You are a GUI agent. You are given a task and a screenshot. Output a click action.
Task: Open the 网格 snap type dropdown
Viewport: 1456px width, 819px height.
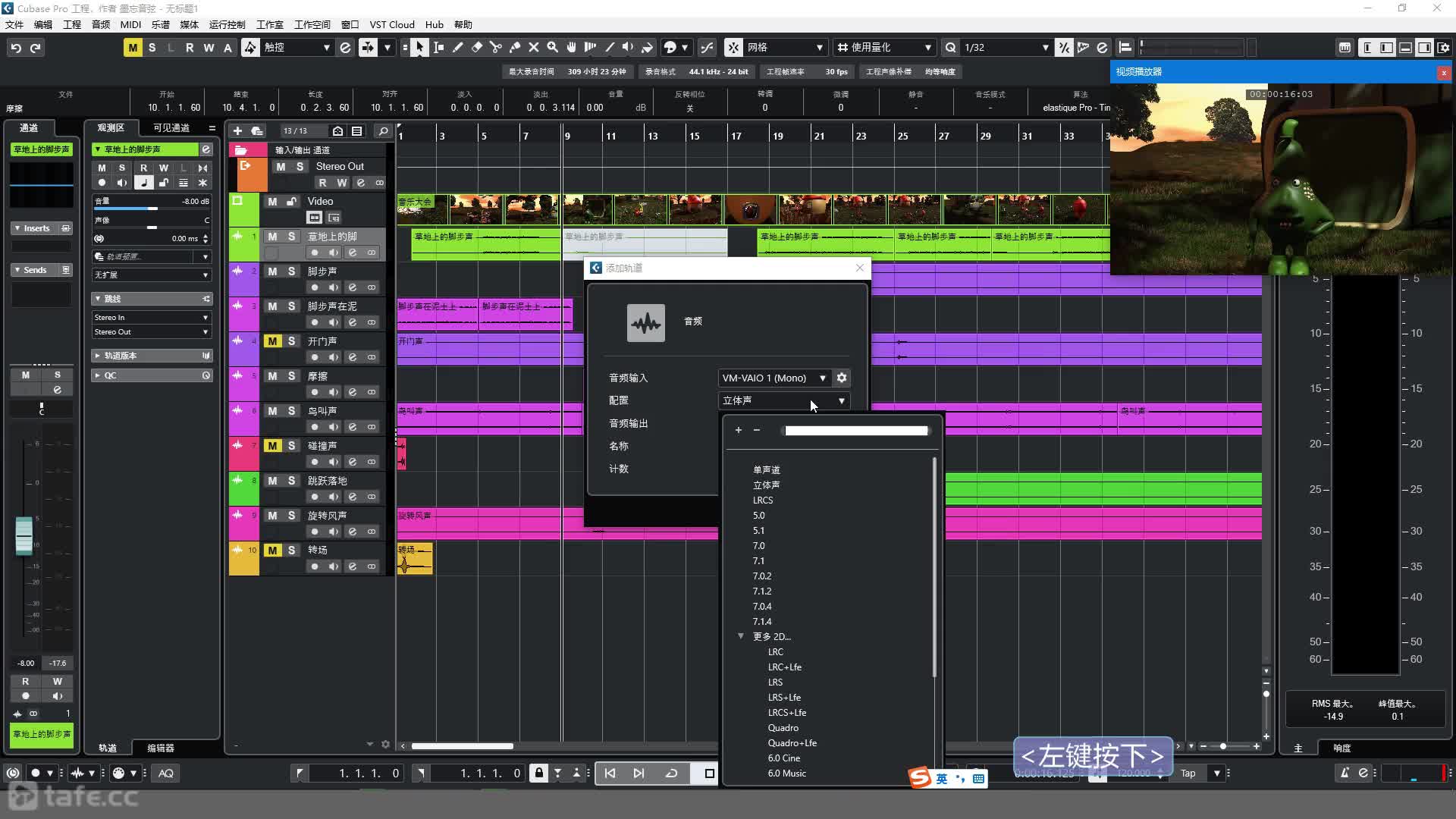[785, 47]
